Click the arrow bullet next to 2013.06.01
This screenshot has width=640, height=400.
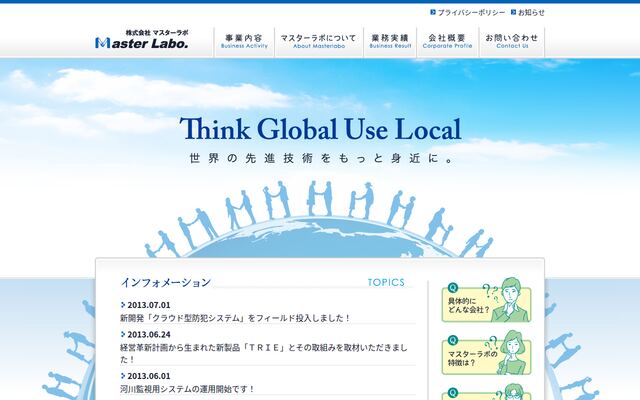(123, 376)
